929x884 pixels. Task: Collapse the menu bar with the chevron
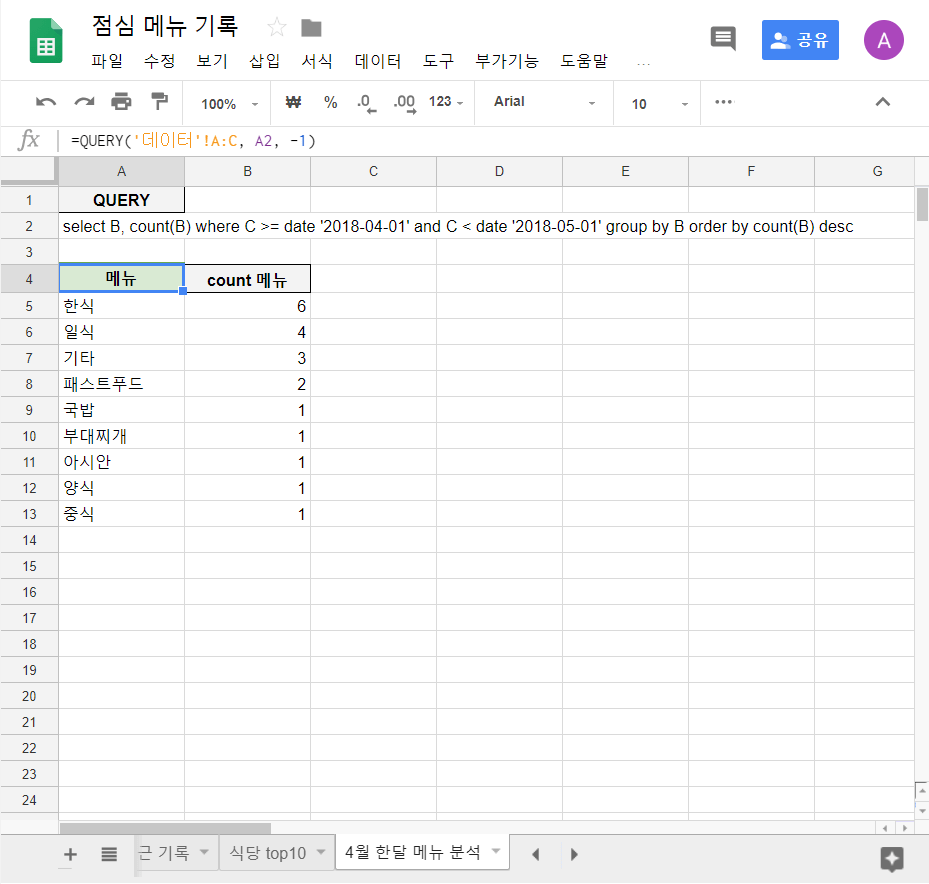tap(882, 102)
